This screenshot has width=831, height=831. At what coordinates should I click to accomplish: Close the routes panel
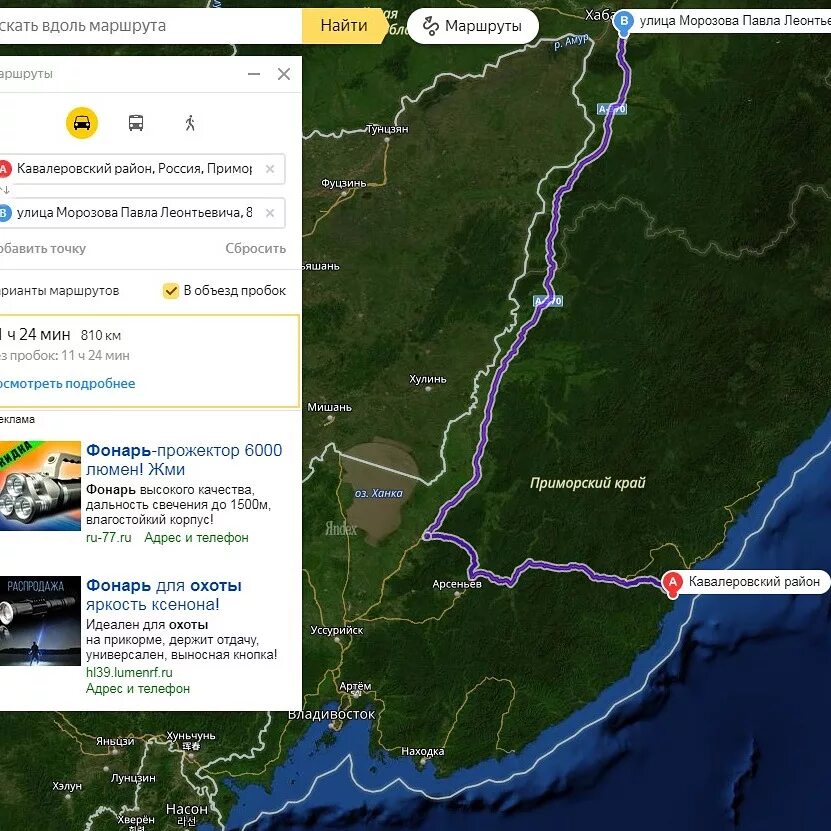[x=284, y=74]
